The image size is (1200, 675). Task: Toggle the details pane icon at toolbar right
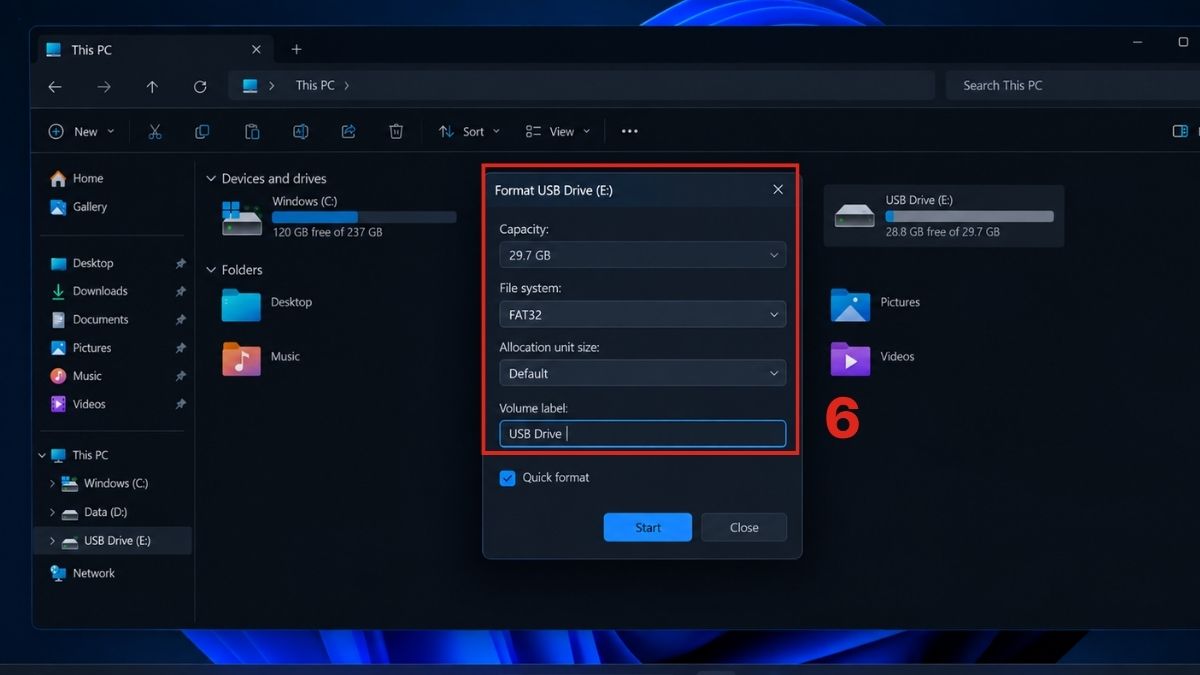1180,131
